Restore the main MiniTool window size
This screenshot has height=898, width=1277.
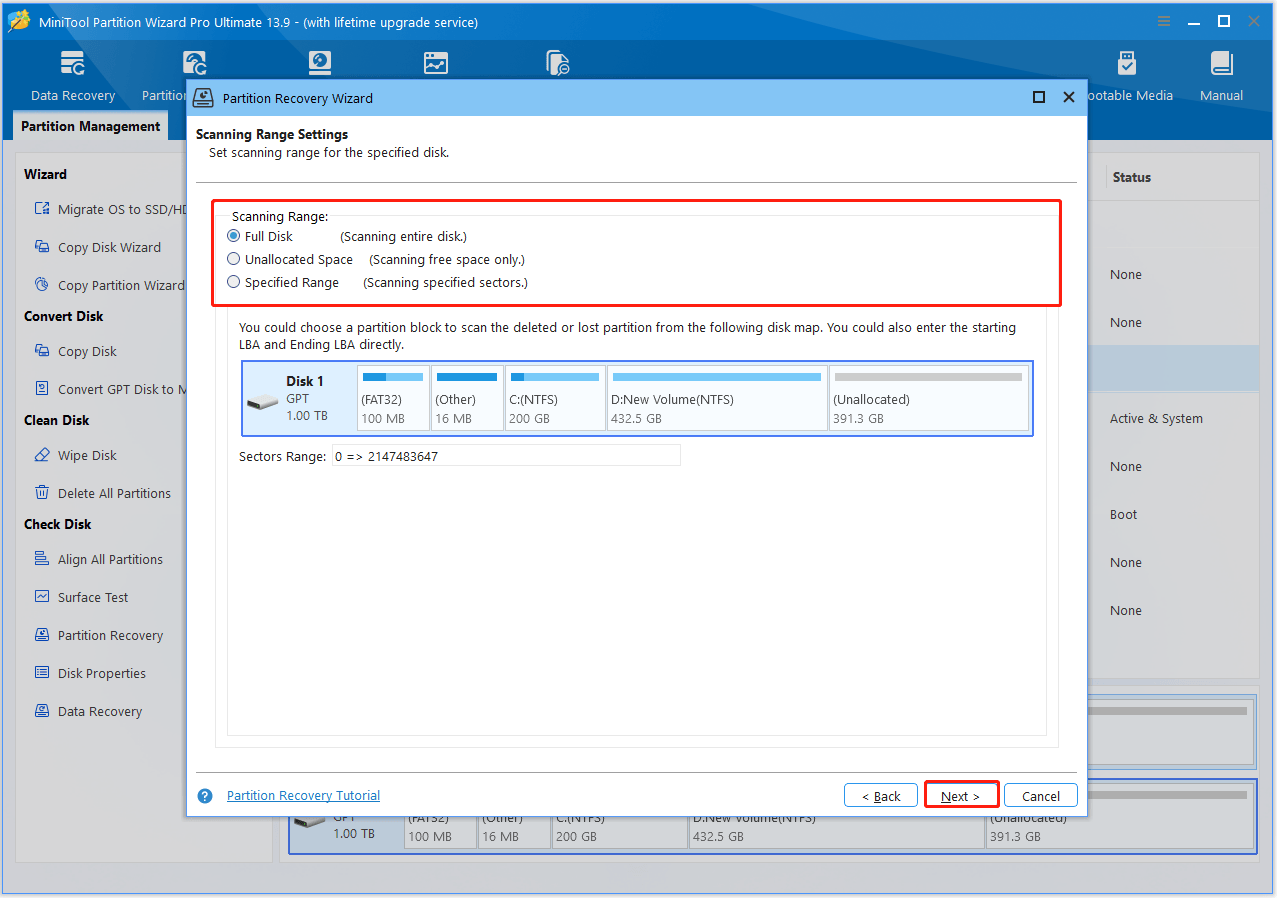(x=1224, y=21)
